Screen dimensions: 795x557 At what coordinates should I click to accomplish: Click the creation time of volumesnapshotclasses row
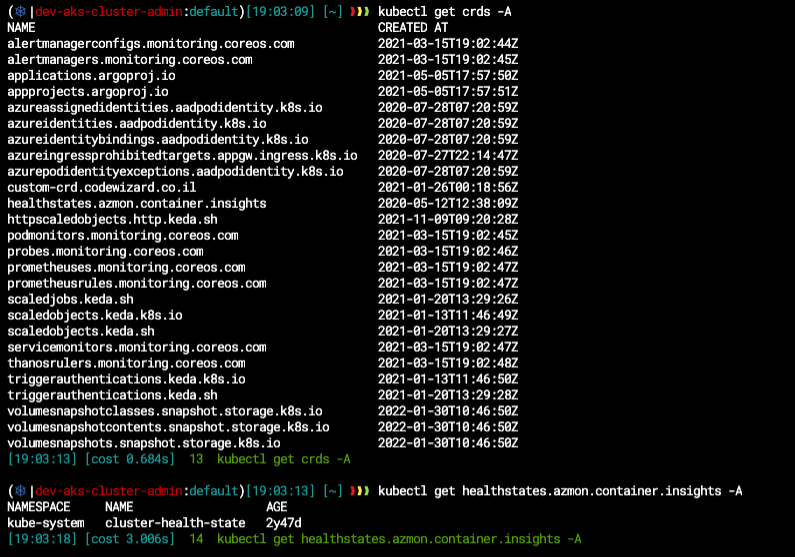click(x=448, y=411)
